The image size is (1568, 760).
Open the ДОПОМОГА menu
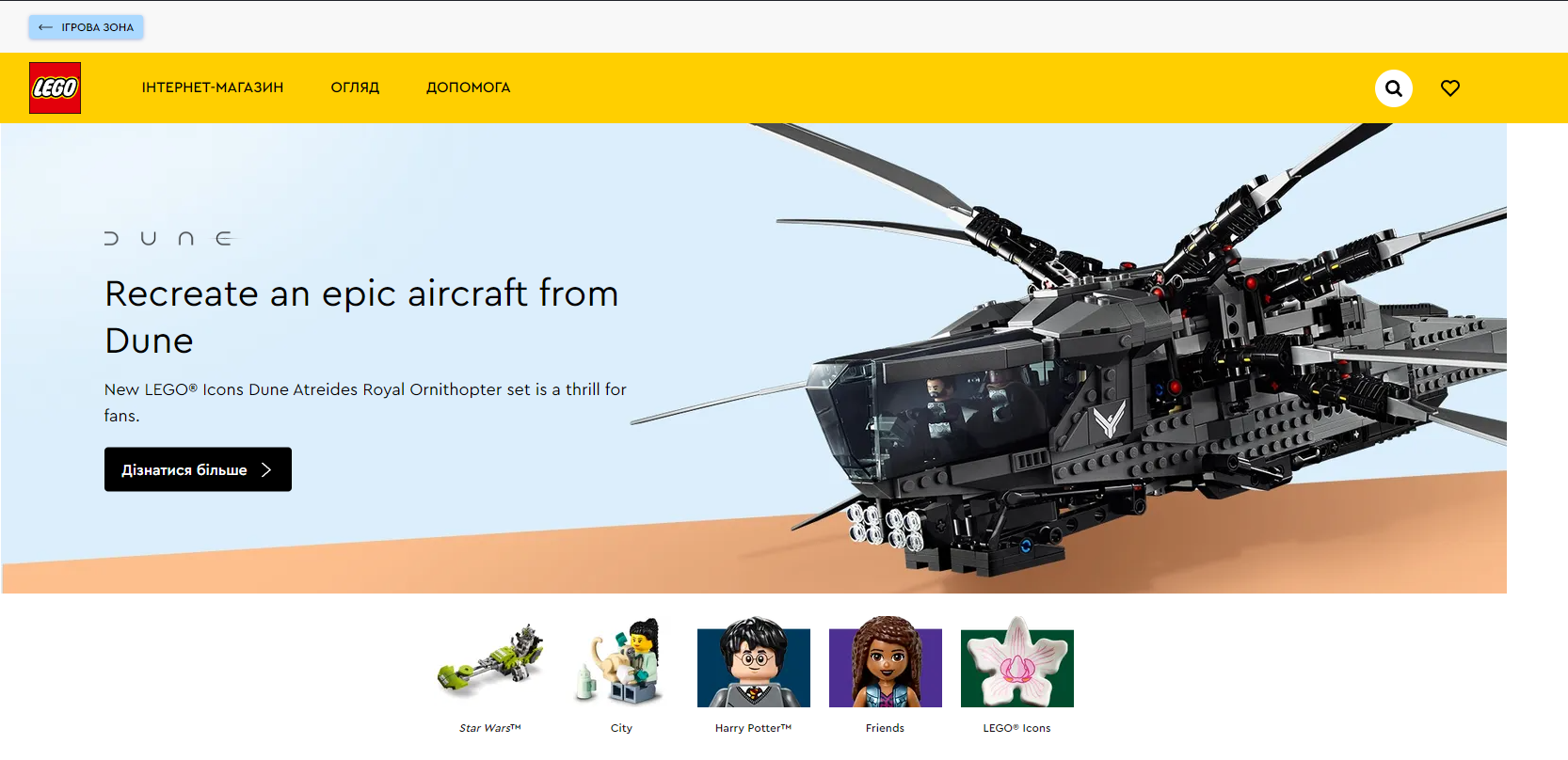point(468,87)
